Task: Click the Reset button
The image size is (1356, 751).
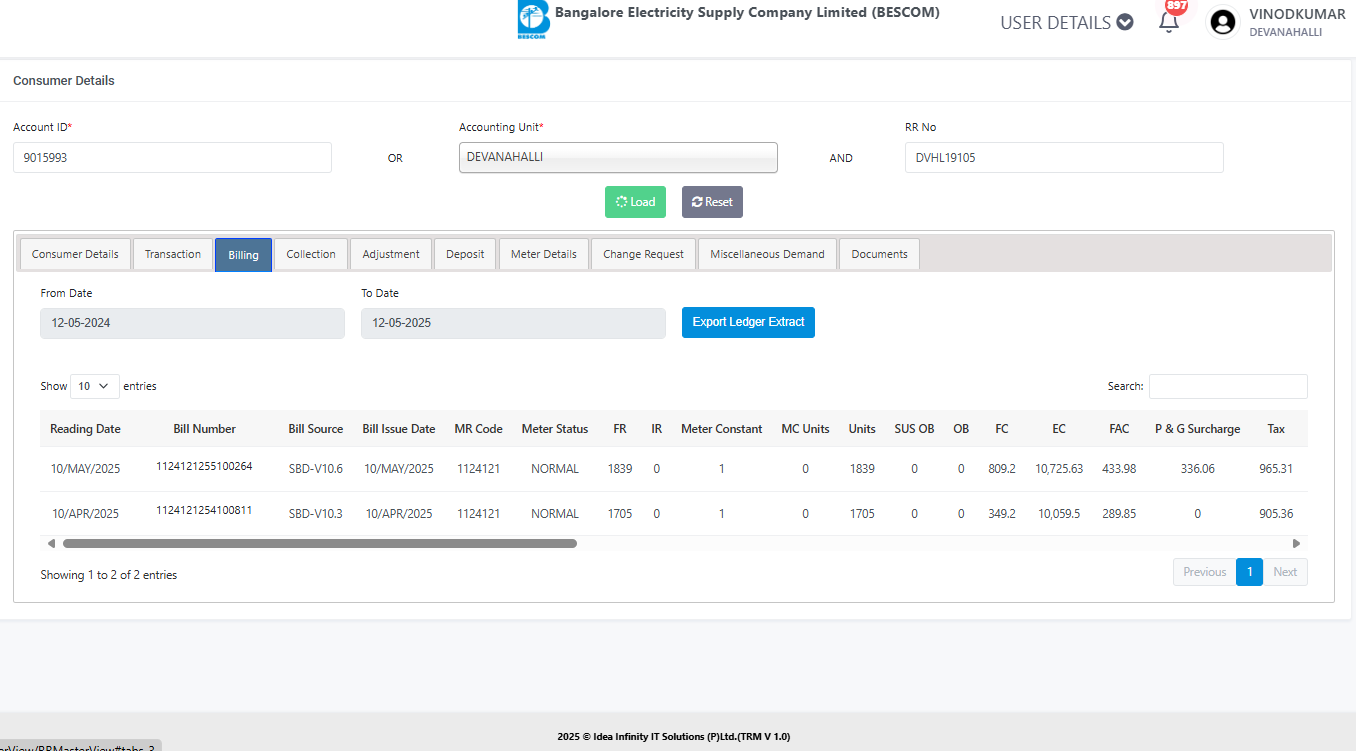Action: (x=712, y=202)
